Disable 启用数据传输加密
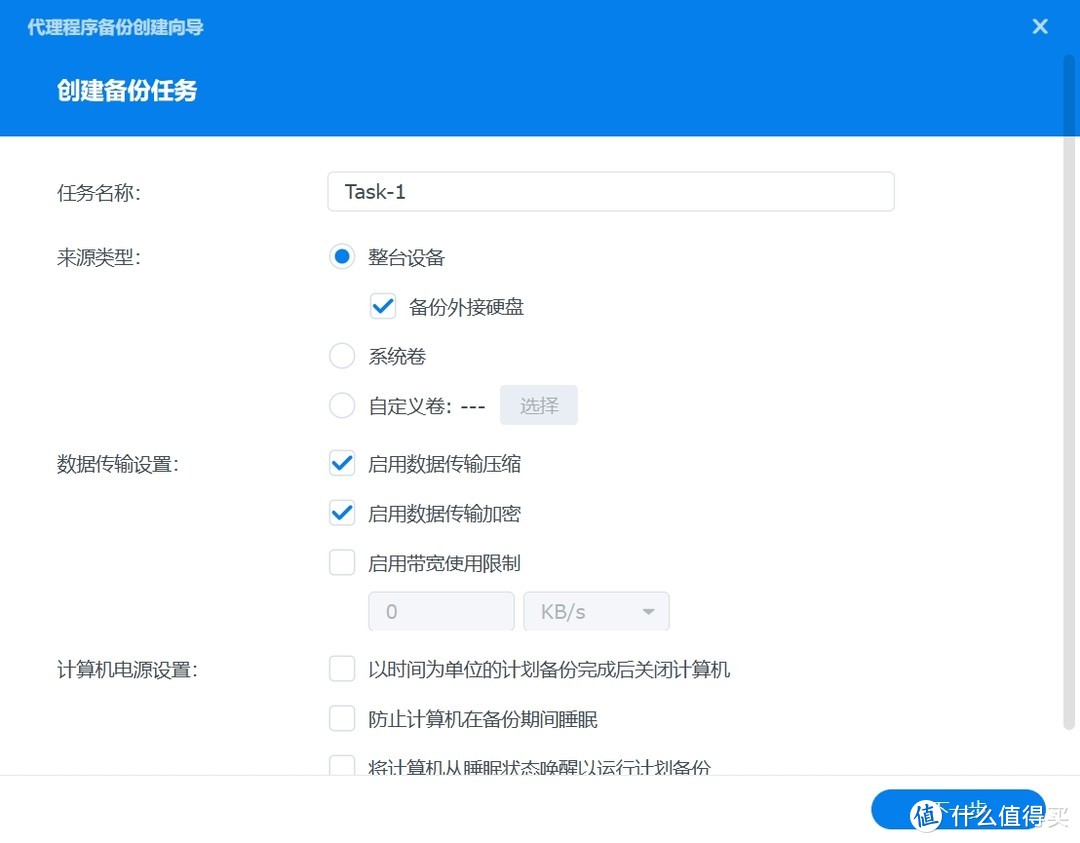 pos(342,513)
